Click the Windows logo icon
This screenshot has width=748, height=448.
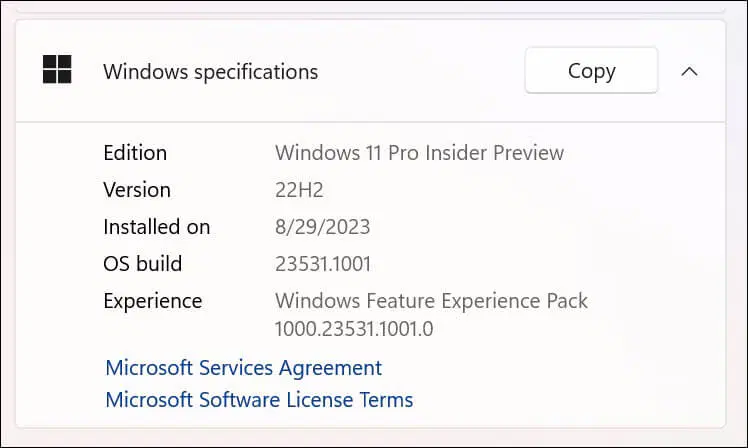(57, 71)
